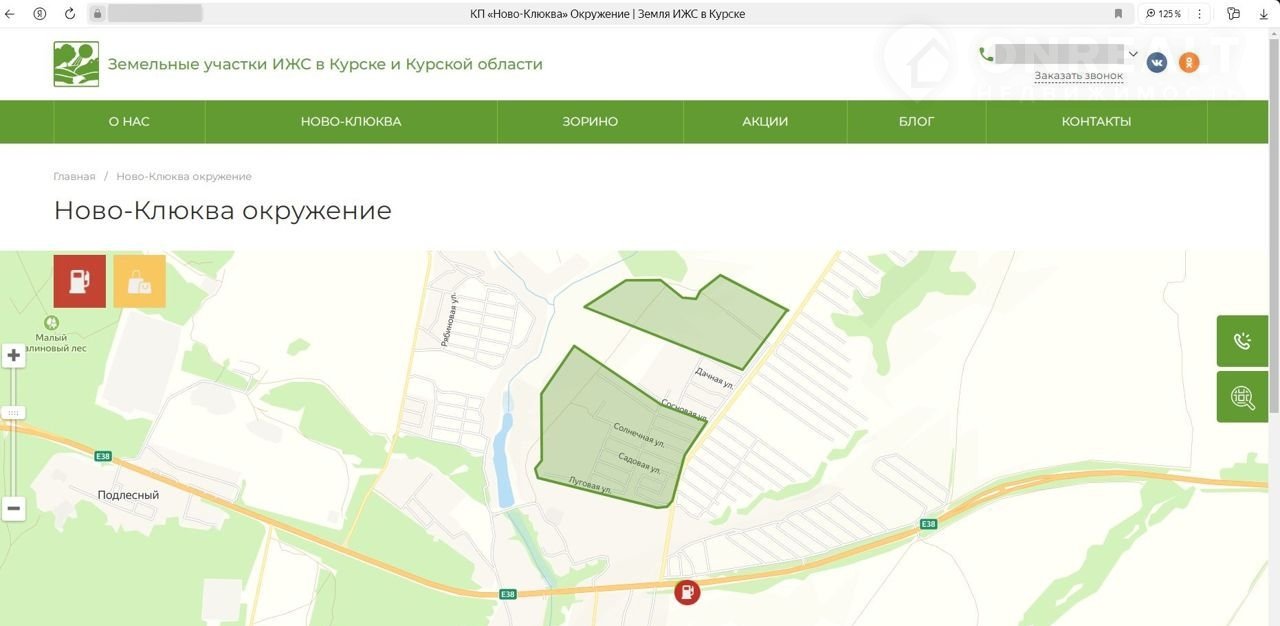Click the red gas station marker on map
The image size is (1280, 626).
(x=687, y=592)
